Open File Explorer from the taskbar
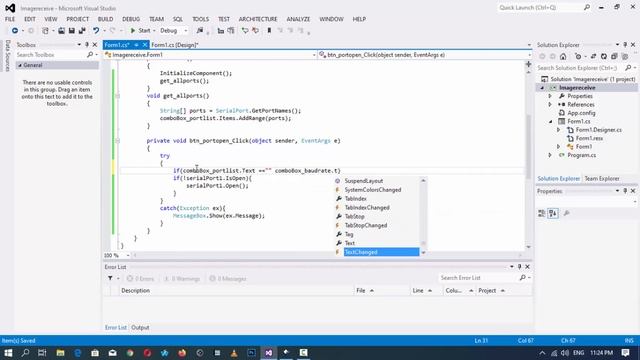640x360 pixels. [60, 353]
